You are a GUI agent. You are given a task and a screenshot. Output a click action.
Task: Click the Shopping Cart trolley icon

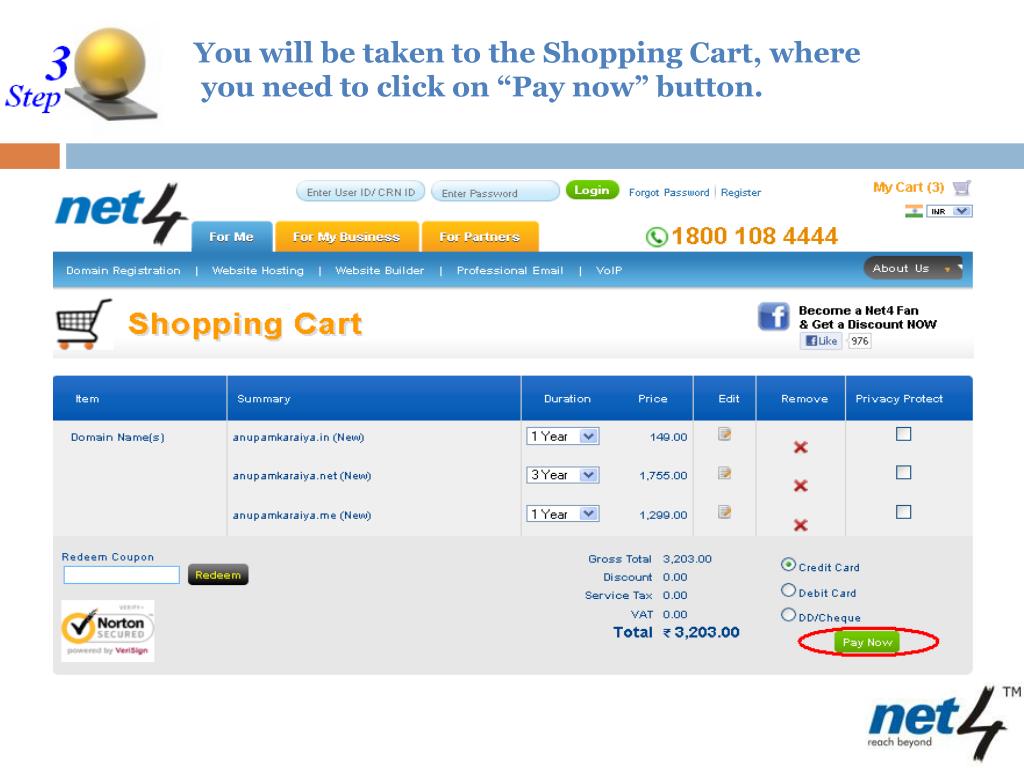pyautogui.click(x=83, y=325)
